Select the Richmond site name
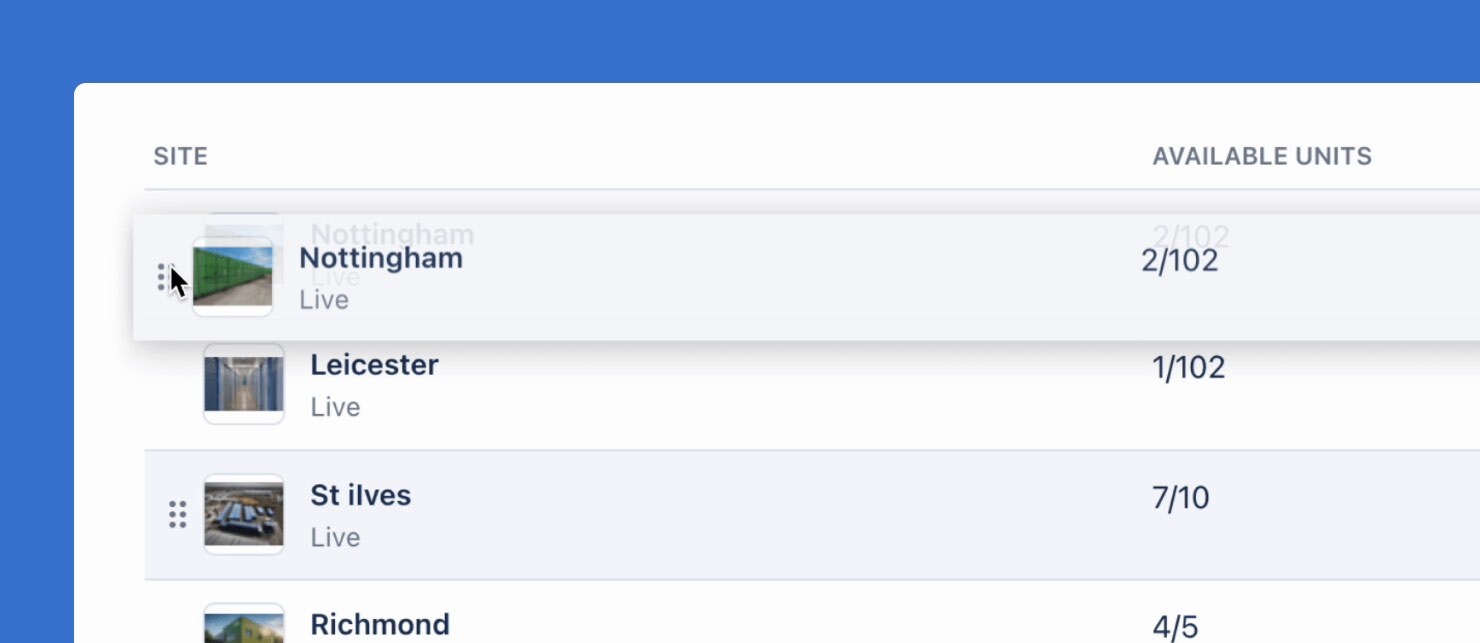The height and width of the screenshot is (643, 1480). 380,624
